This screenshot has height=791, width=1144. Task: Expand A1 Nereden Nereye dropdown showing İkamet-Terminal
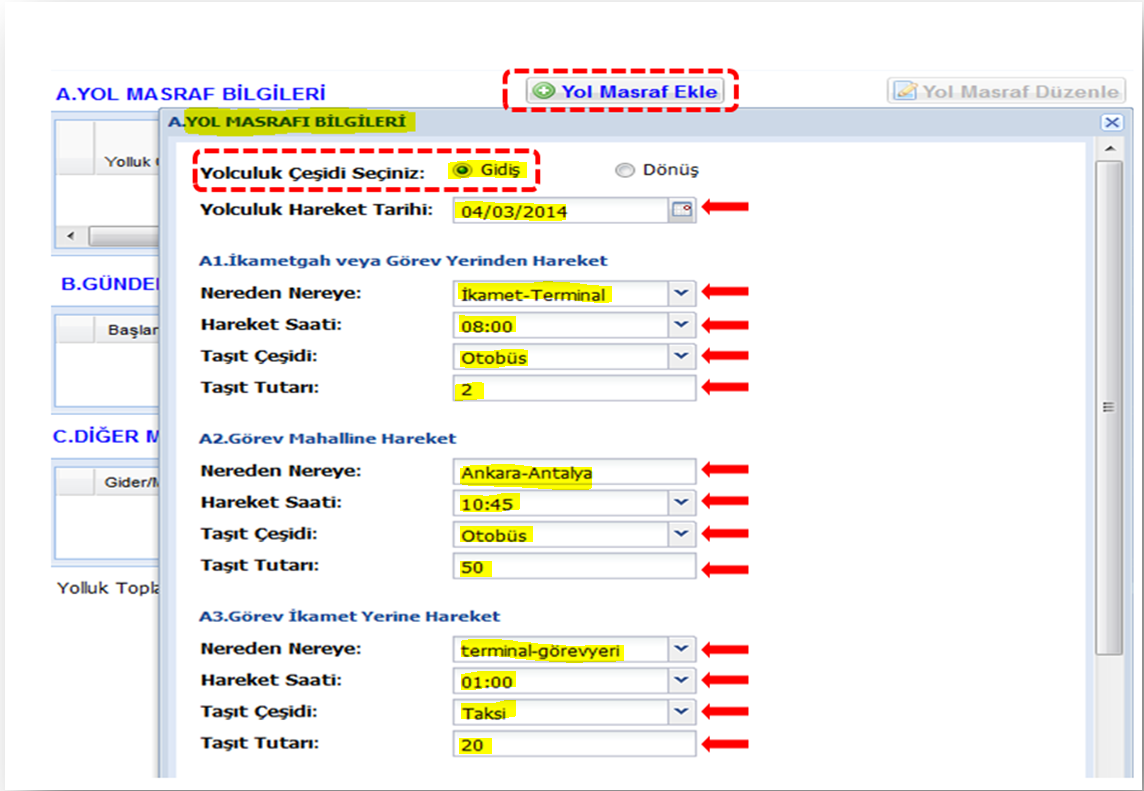[681, 293]
